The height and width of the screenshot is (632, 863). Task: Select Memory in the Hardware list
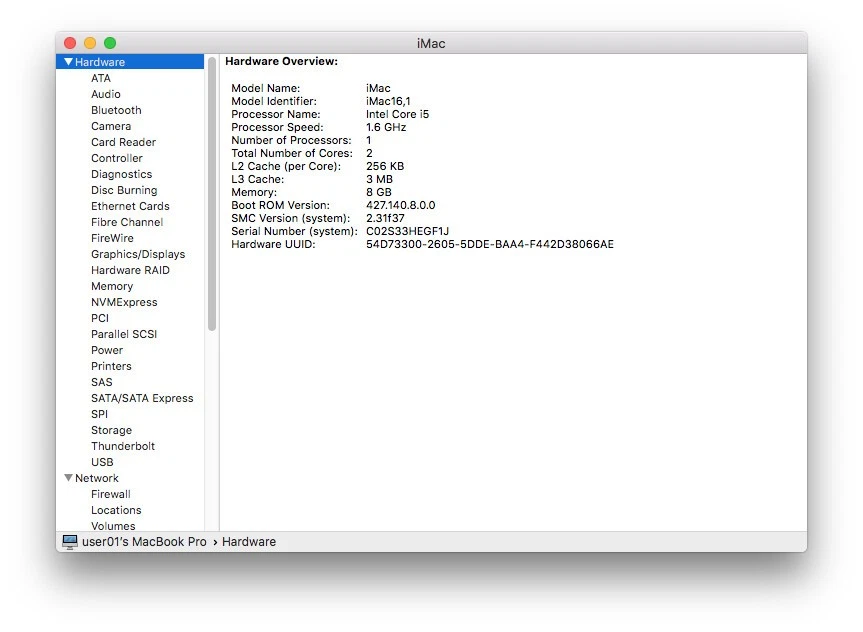112,286
